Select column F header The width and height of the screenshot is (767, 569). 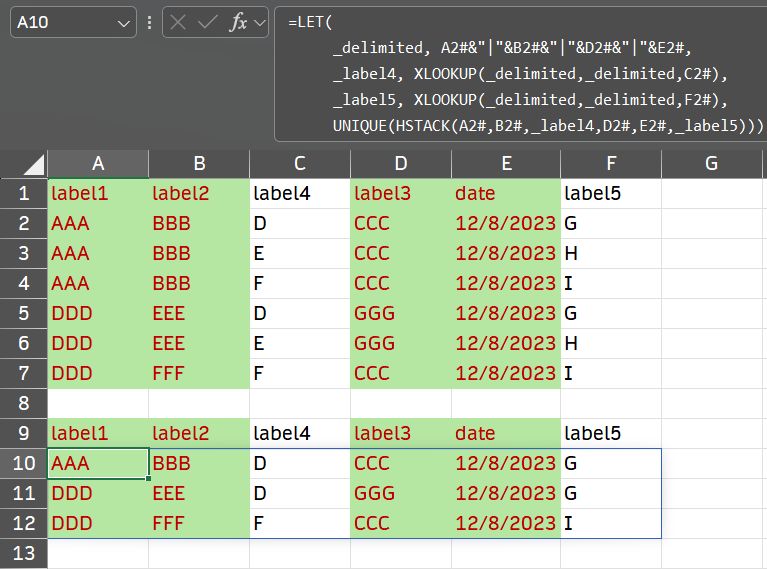click(611, 163)
